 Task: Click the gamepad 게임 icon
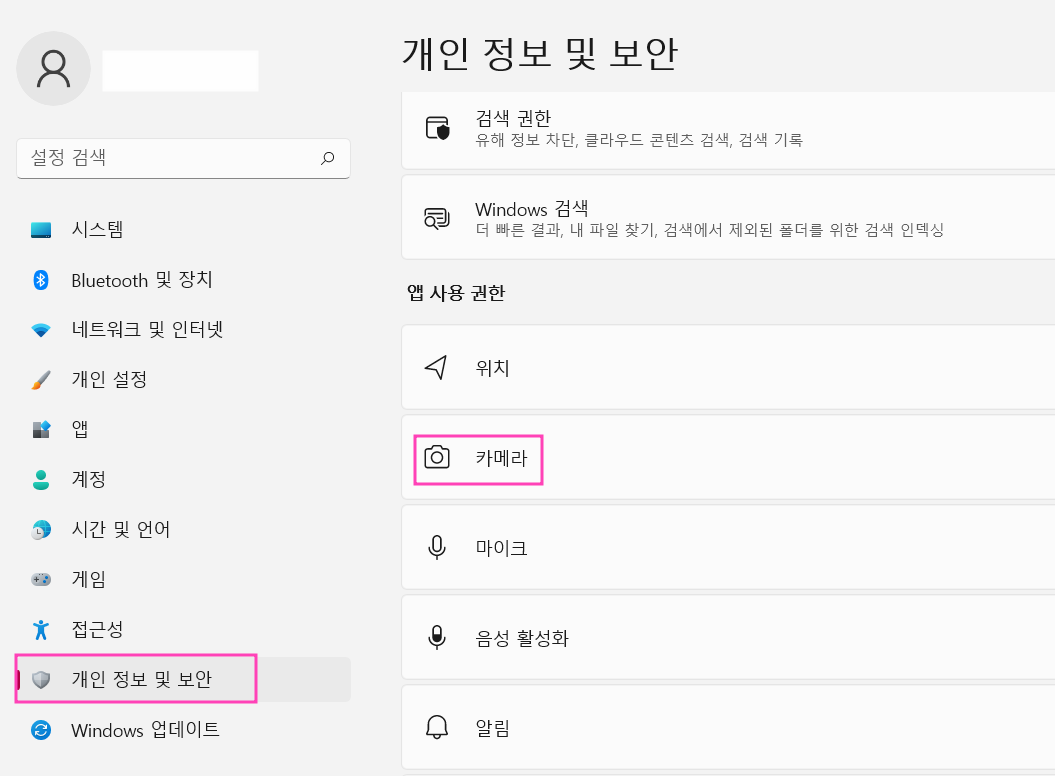[41, 579]
